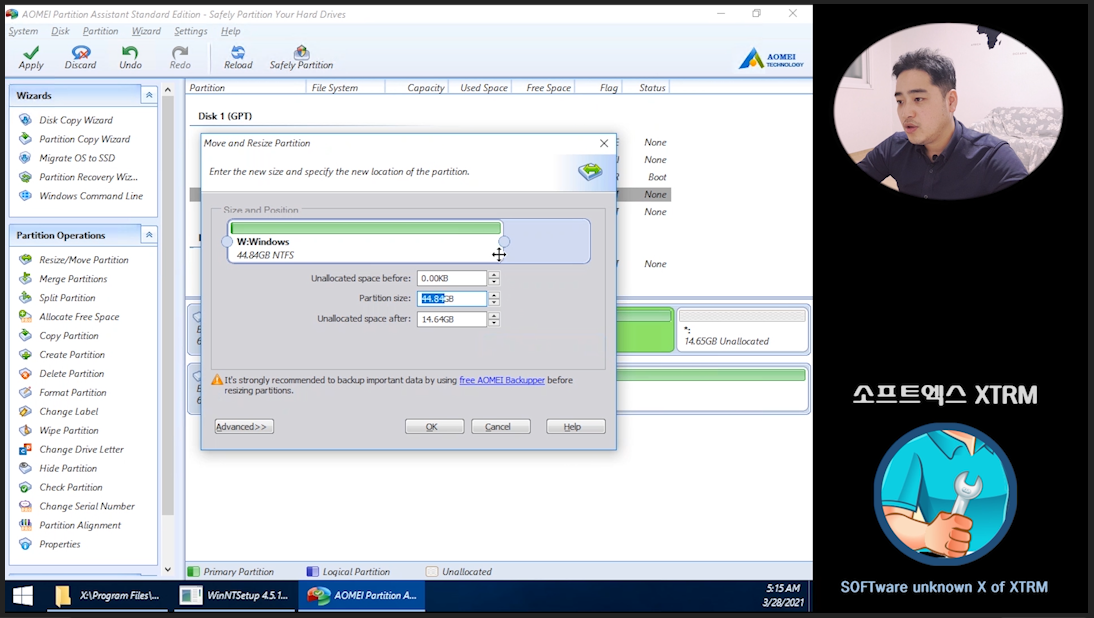Click the Help button in dialog

576,426
